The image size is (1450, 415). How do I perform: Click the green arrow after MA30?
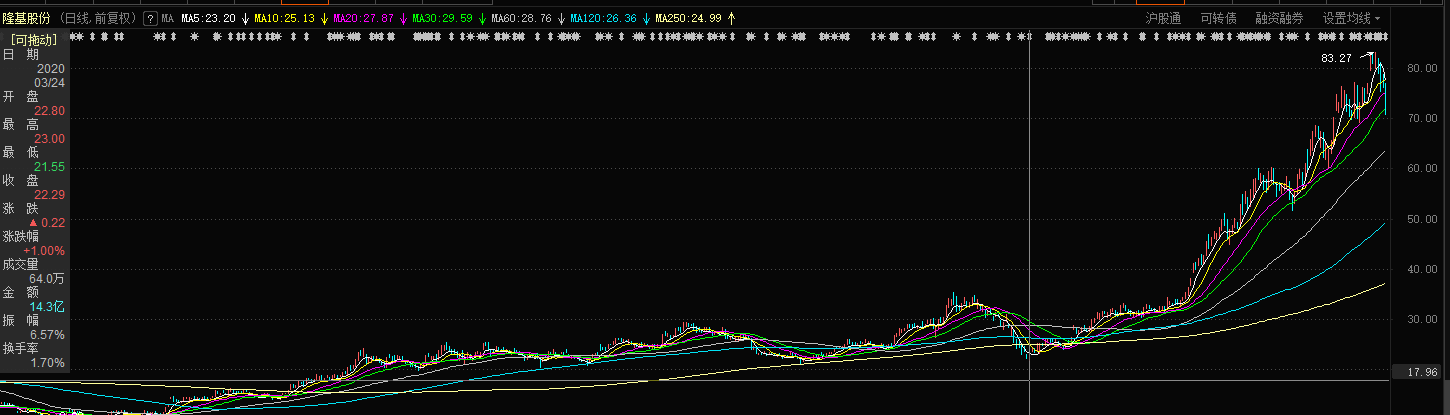[482, 19]
